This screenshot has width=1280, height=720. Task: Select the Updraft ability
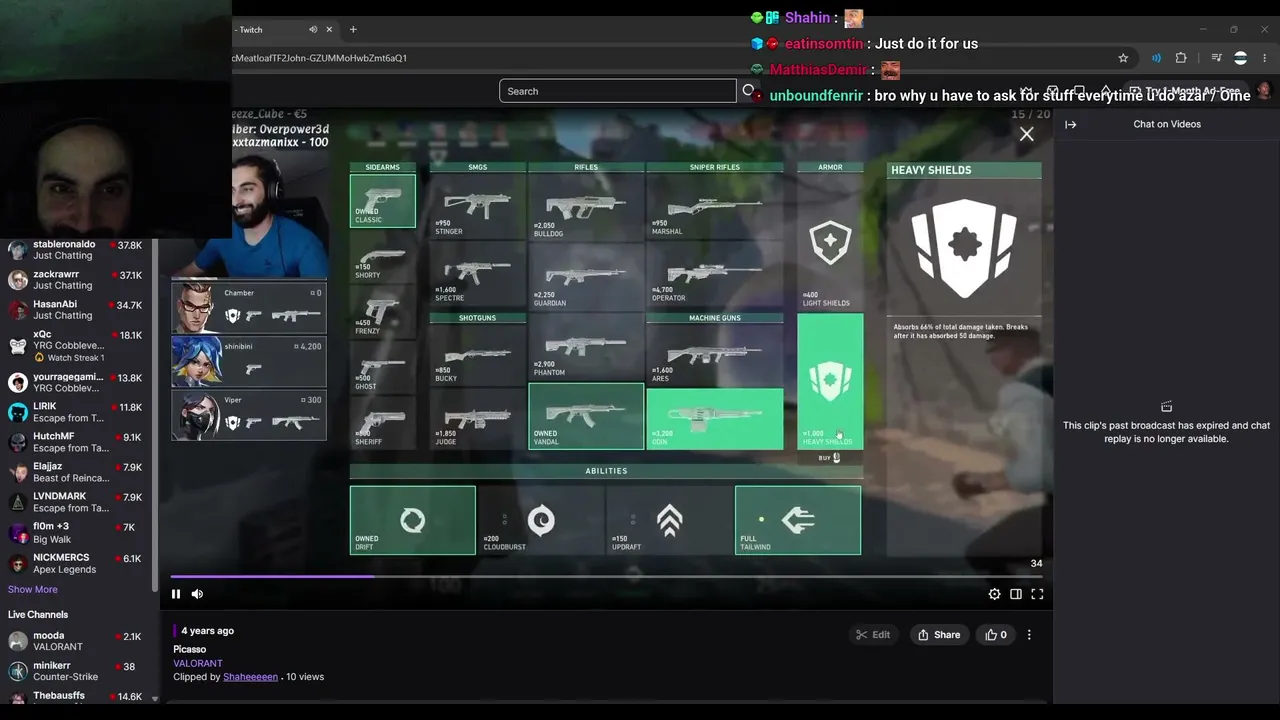click(669, 520)
